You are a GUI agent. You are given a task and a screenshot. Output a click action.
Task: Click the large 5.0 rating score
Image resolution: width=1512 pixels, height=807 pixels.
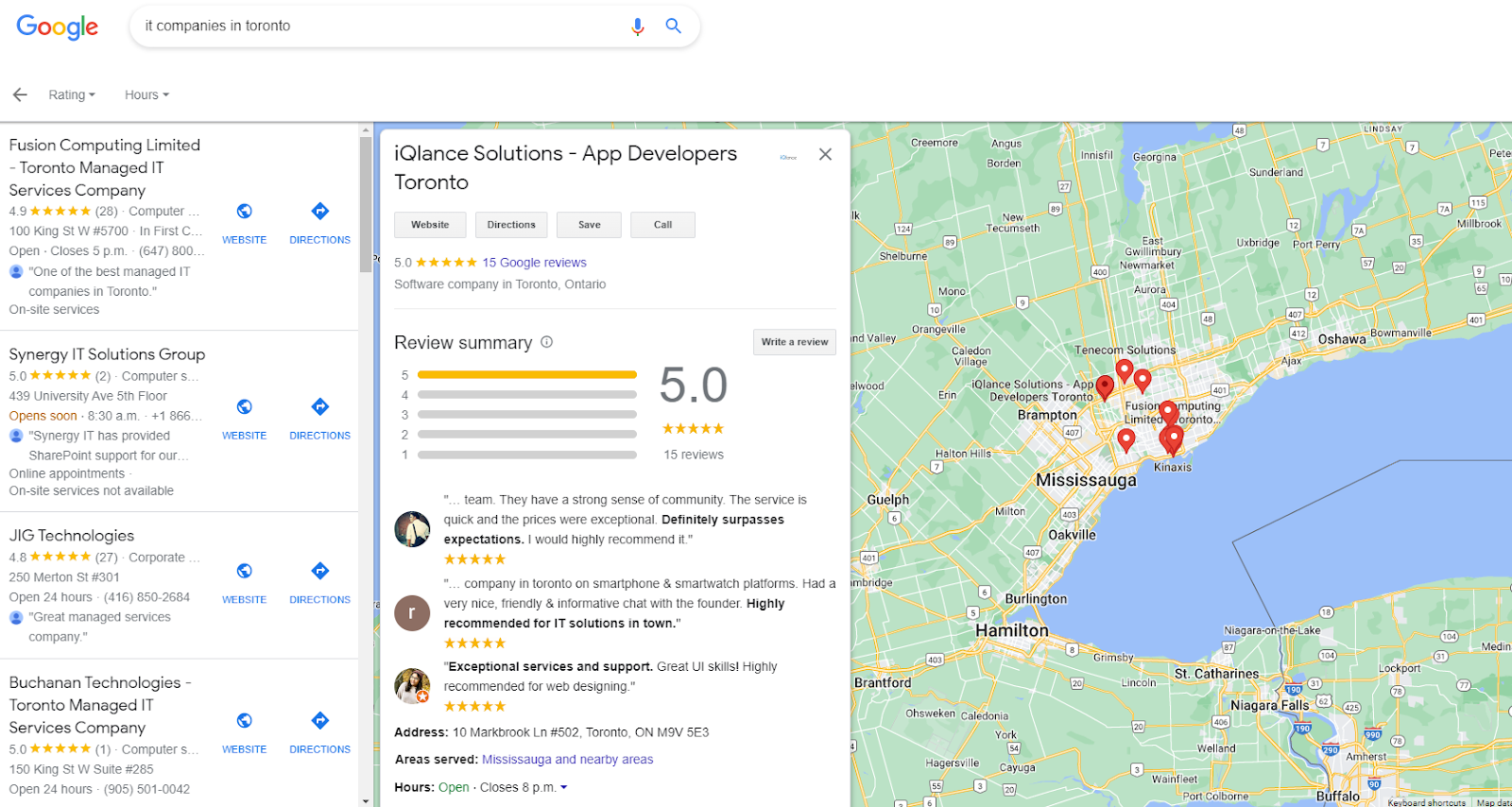coord(694,386)
